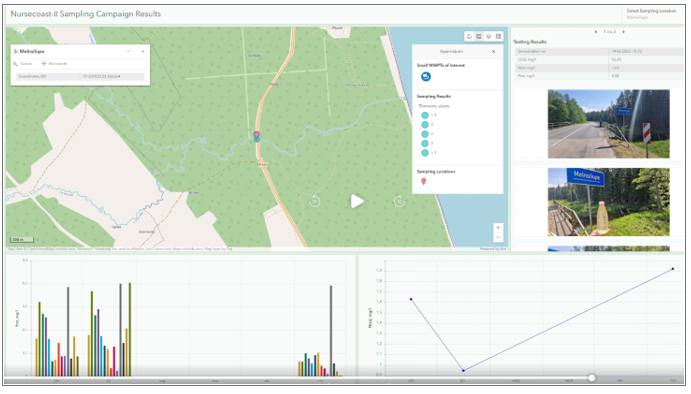Play the video overlay
Image resolution: width=691 pixels, height=394 pixels.
[357, 201]
